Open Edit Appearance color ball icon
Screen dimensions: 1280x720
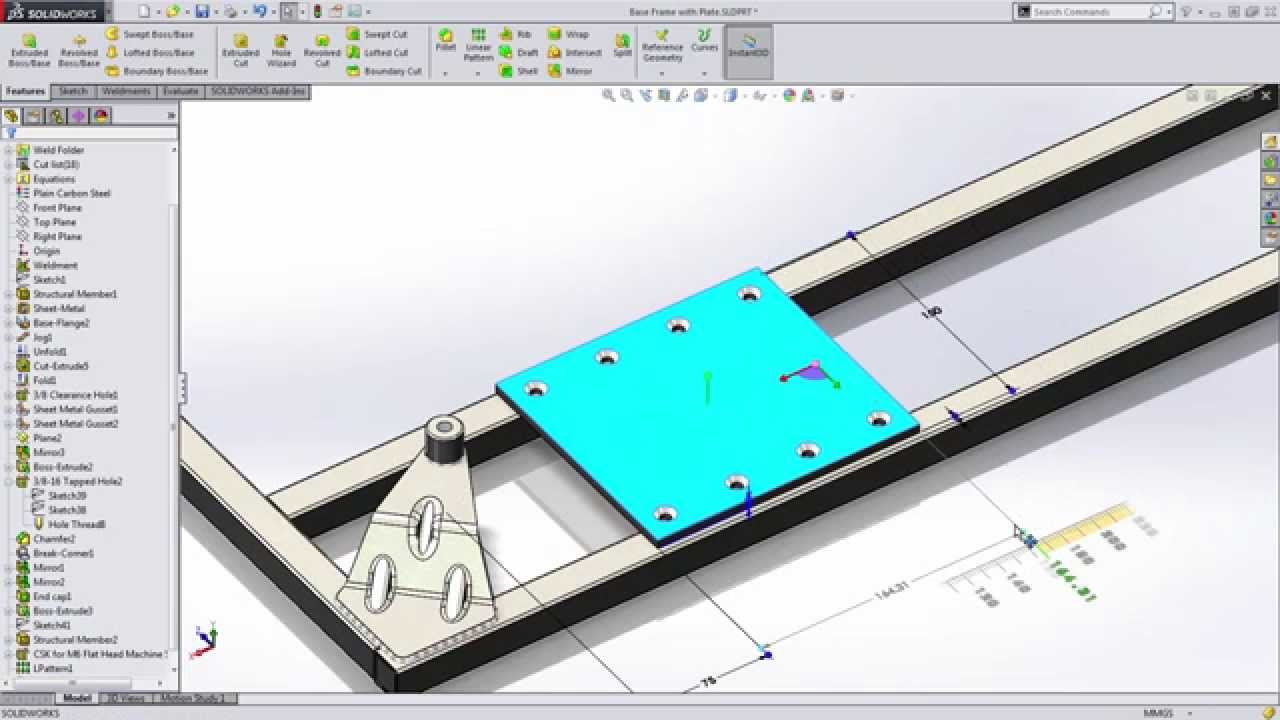pyautogui.click(x=789, y=96)
